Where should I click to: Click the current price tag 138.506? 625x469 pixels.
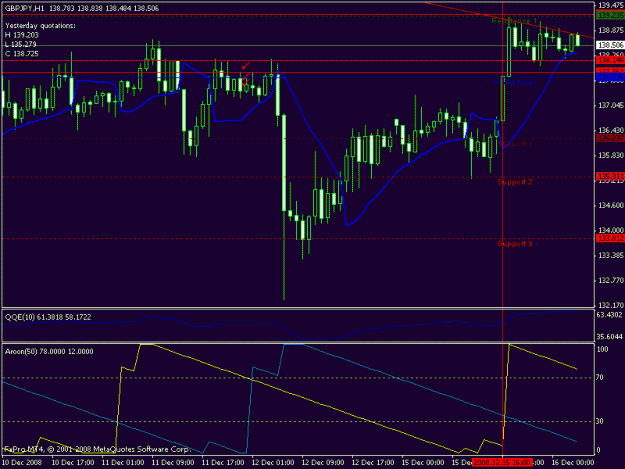[x=610, y=45]
